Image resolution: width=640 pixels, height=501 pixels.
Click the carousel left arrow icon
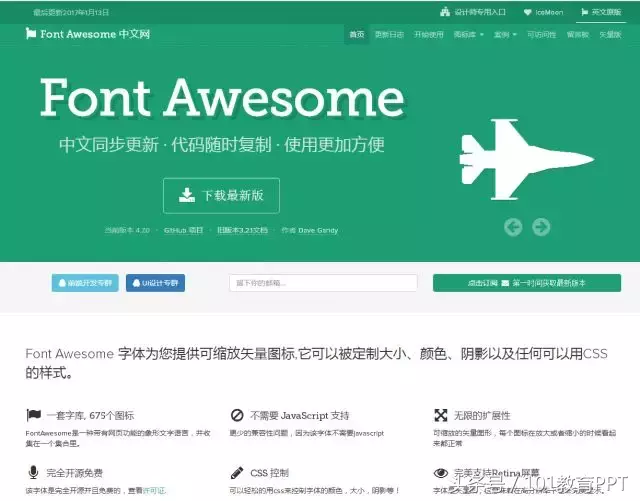click(513, 227)
